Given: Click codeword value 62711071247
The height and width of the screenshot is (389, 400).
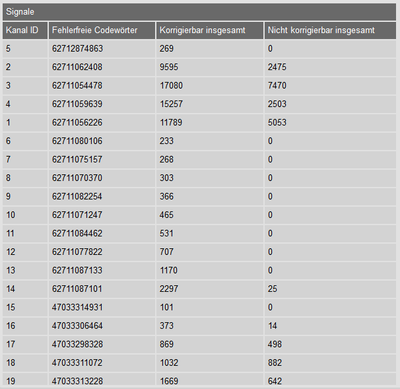Looking at the screenshot, I should [x=77, y=215].
